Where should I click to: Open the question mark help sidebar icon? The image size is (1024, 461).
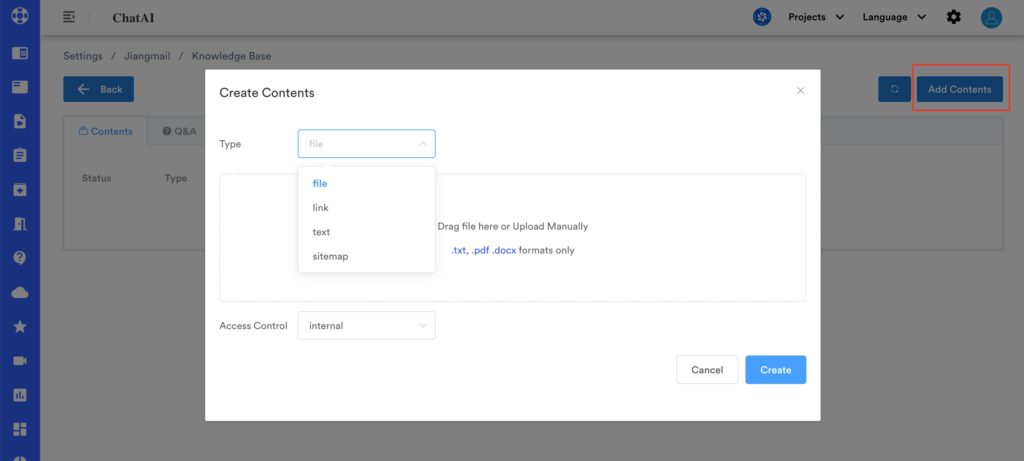coord(20,258)
